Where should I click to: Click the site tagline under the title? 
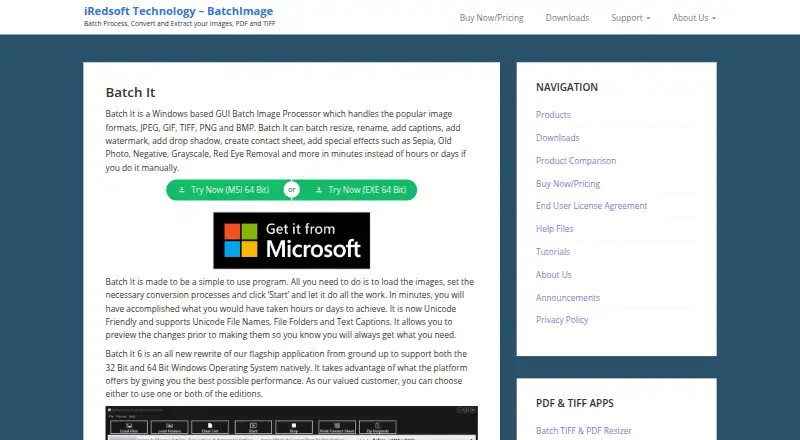(x=180, y=24)
